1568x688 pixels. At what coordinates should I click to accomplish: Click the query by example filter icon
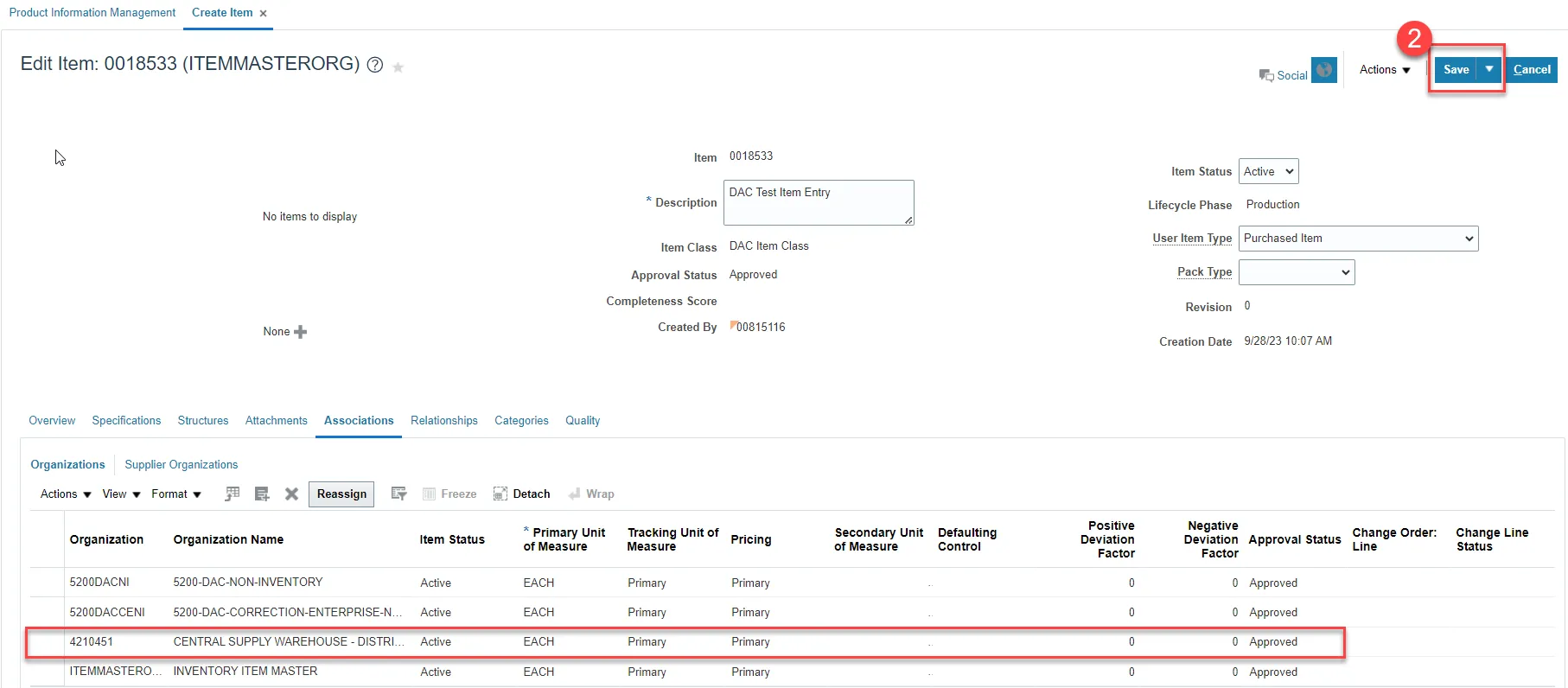coord(398,494)
